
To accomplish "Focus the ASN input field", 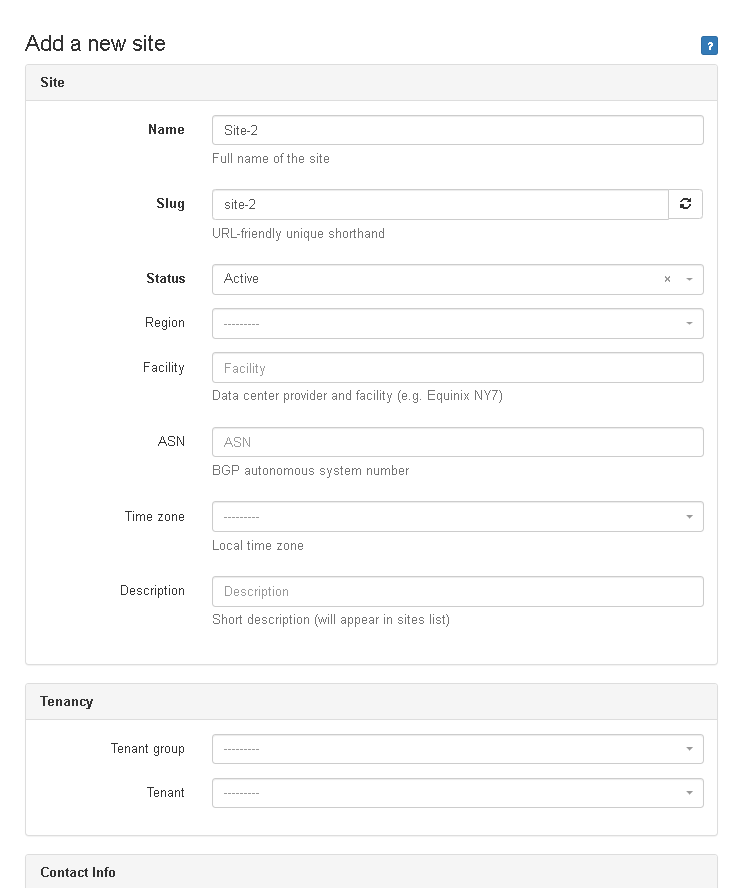I will click(457, 442).
